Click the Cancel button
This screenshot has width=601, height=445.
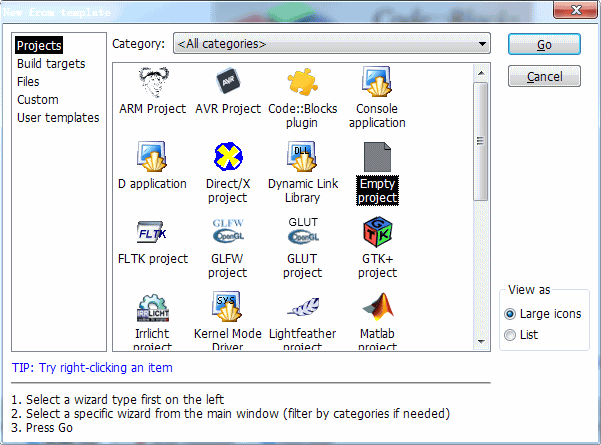tap(544, 76)
